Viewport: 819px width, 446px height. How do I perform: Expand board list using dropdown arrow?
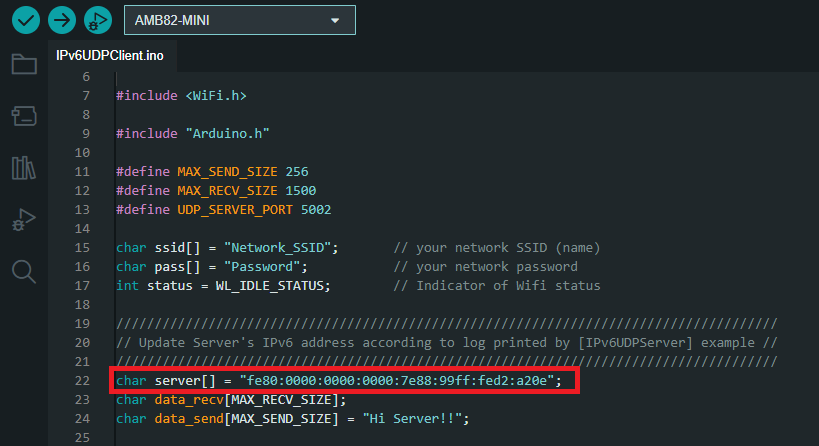(x=335, y=20)
